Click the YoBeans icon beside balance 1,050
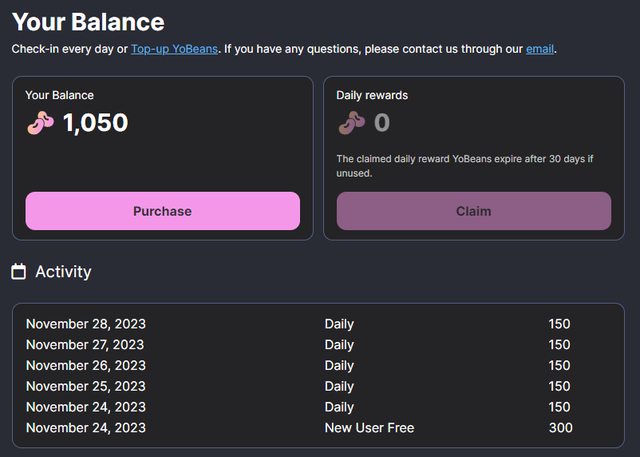Viewport: 640px width, 457px height. coord(41,123)
